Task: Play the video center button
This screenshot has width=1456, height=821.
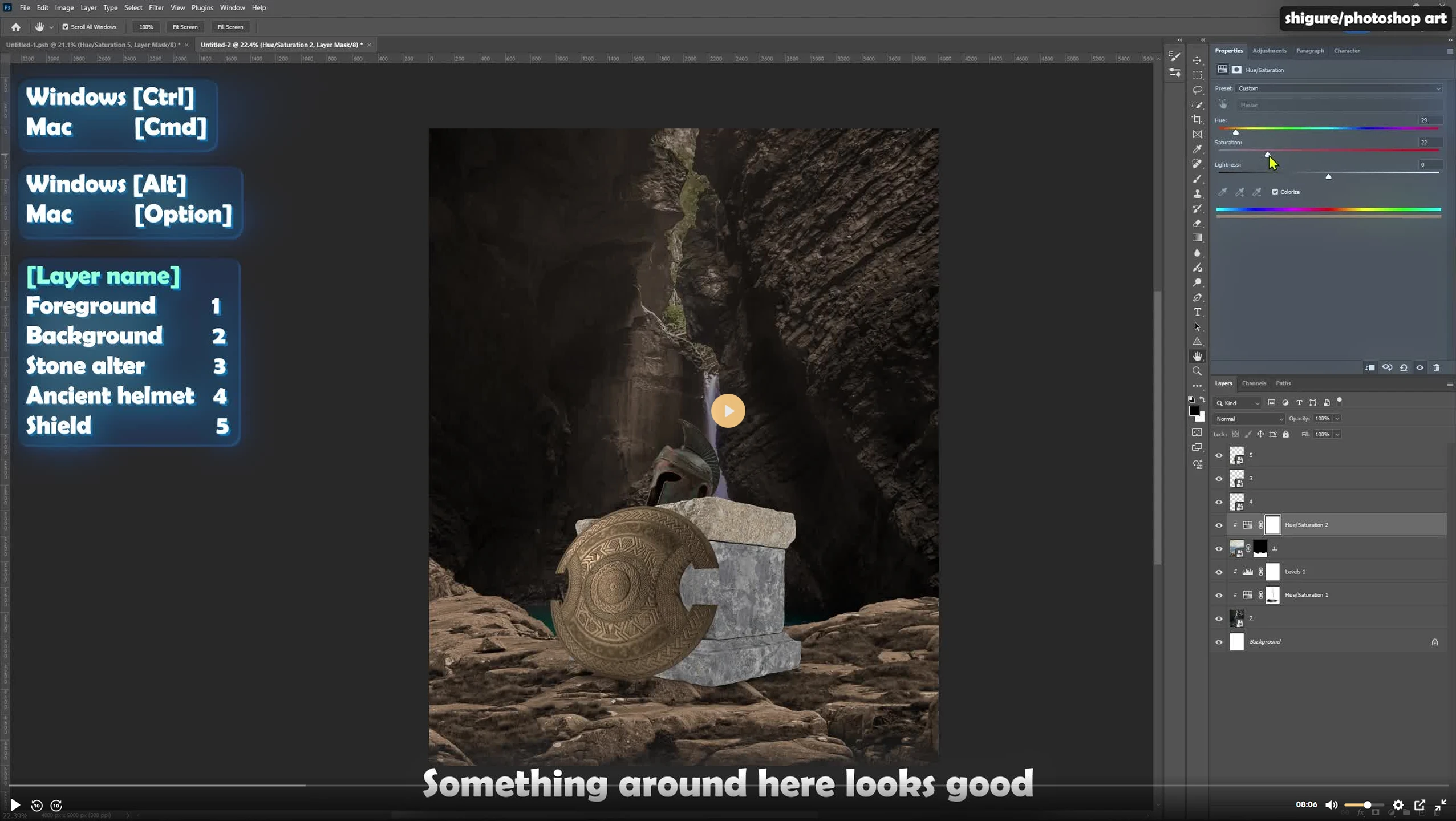Action: (728, 411)
